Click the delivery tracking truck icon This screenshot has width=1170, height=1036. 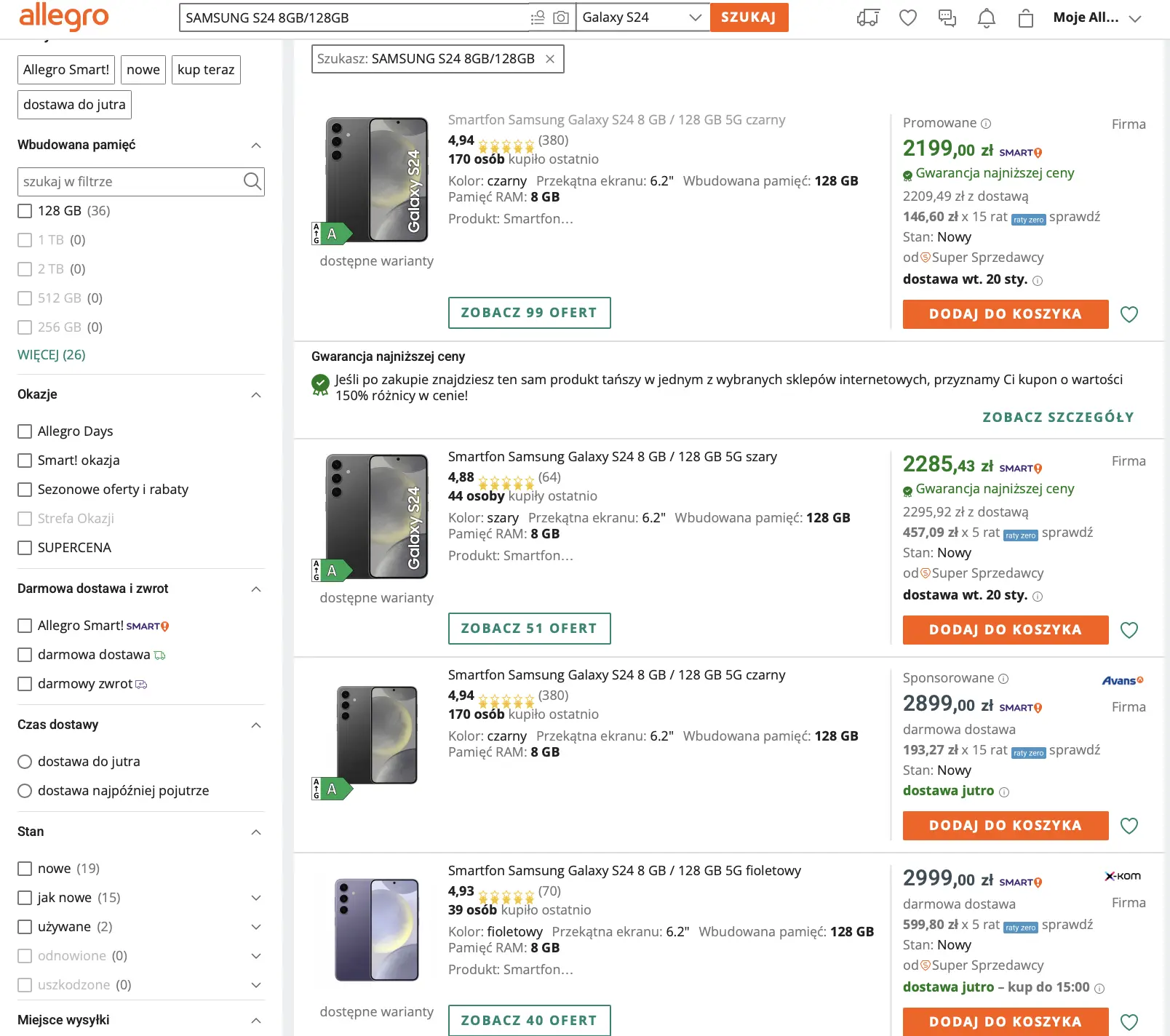pos(868,18)
